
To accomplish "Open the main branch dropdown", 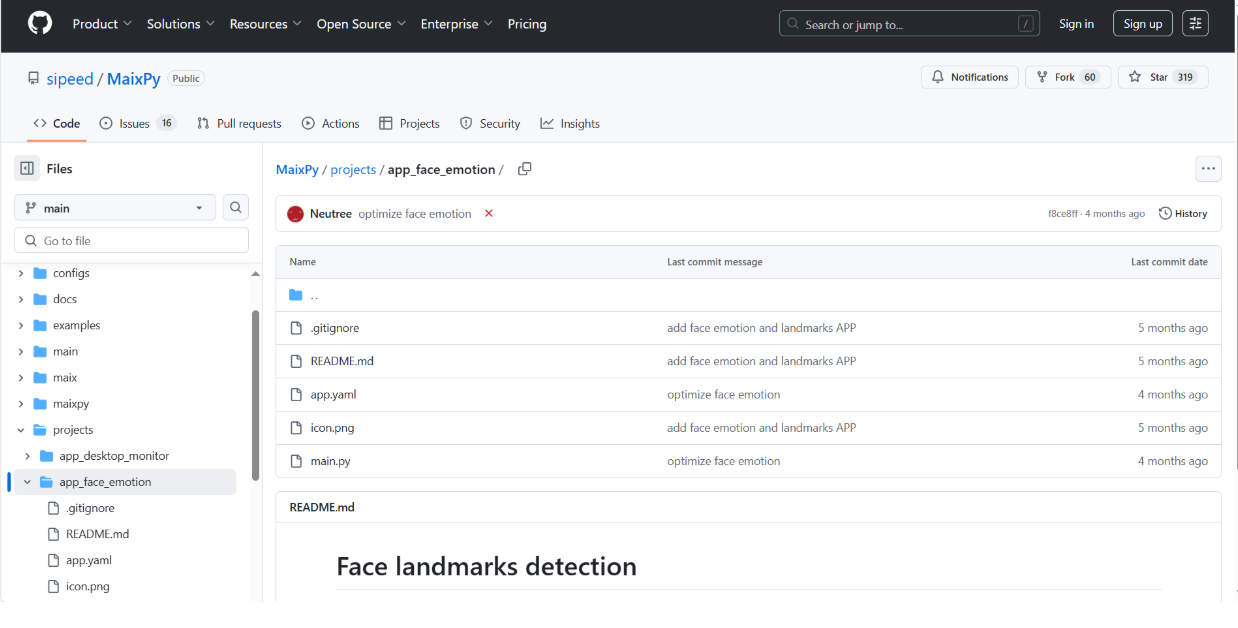I will pos(115,208).
